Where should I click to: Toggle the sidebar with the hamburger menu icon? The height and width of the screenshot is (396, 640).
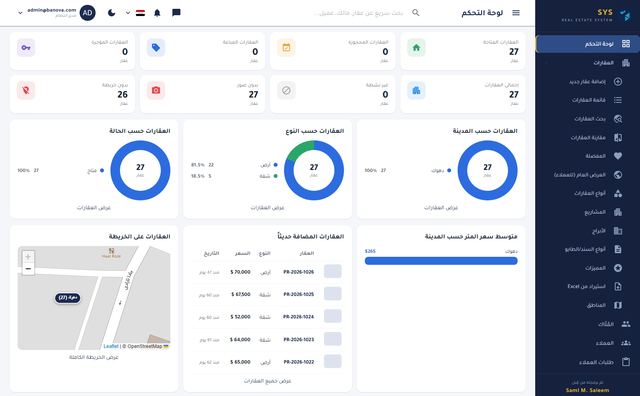pyautogui.click(x=516, y=13)
